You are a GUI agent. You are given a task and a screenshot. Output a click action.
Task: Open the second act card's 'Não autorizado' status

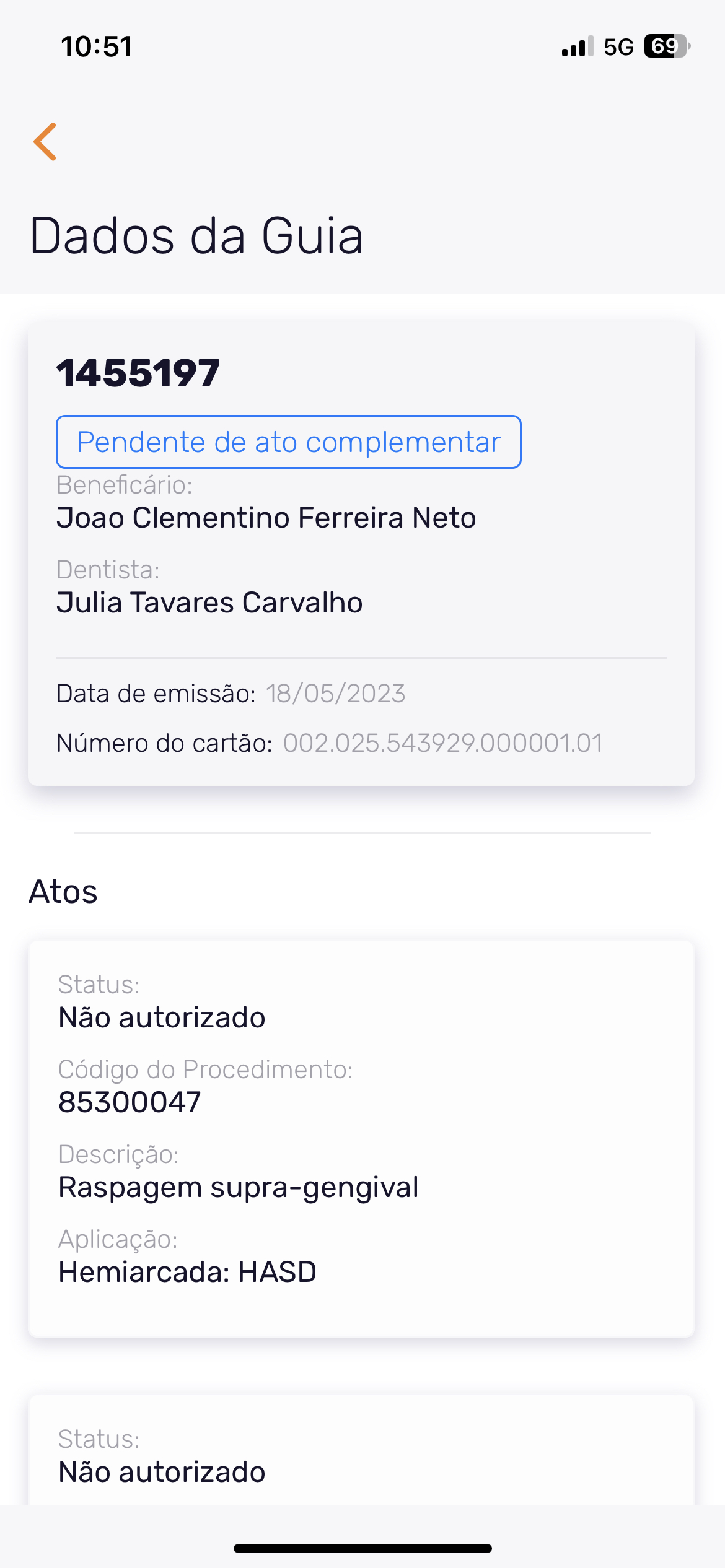click(x=162, y=1472)
